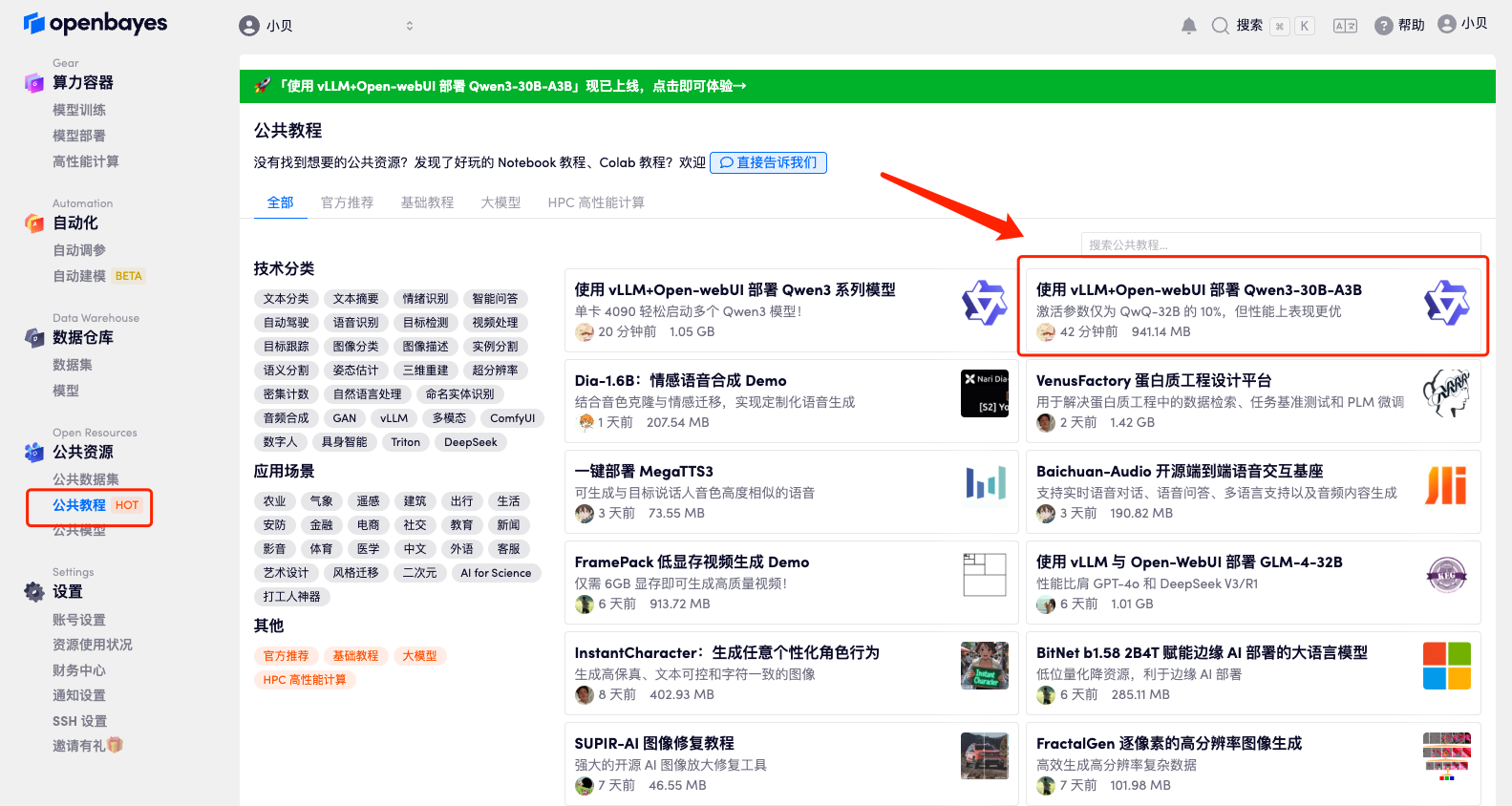Open FramePack tutorial thumbnail

pos(984,575)
